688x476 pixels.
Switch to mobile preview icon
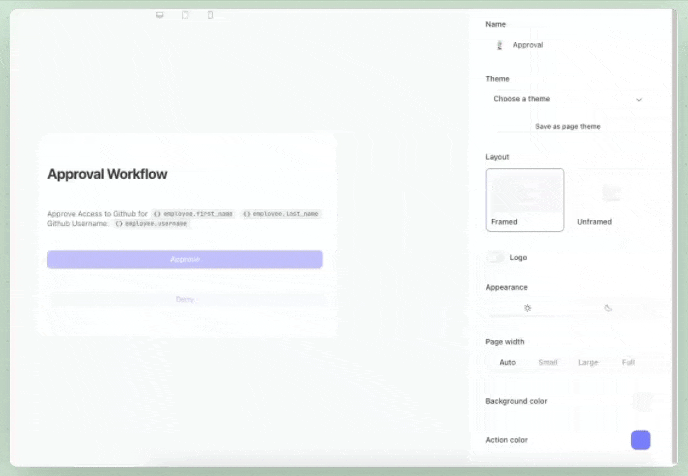(x=211, y=15)
